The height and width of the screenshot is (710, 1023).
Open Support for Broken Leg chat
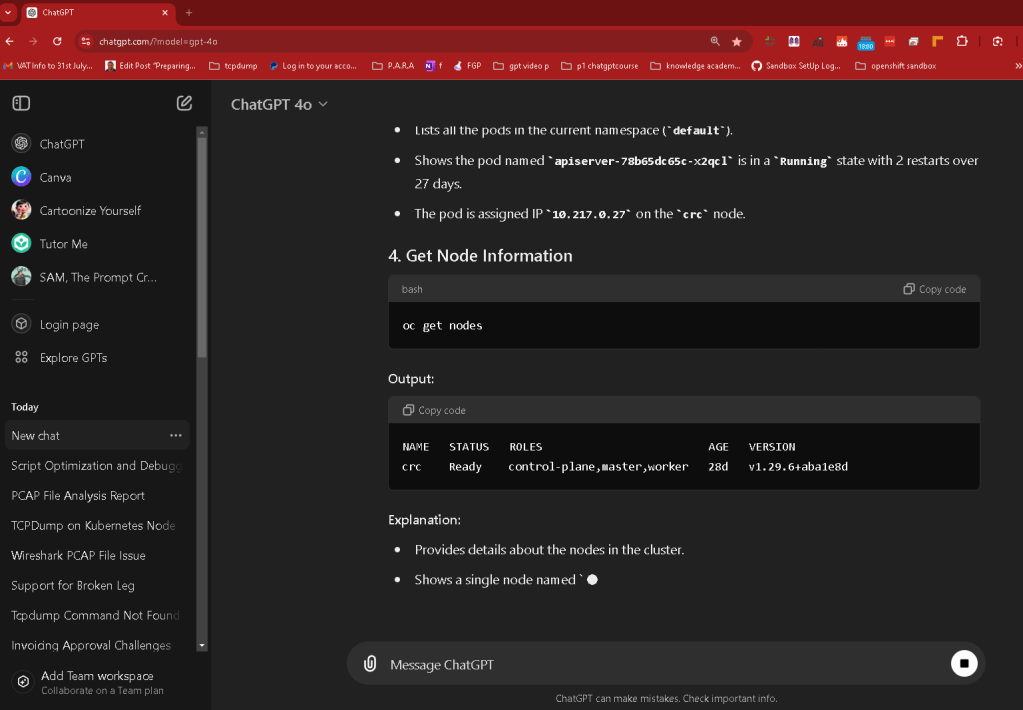[97, 585]
